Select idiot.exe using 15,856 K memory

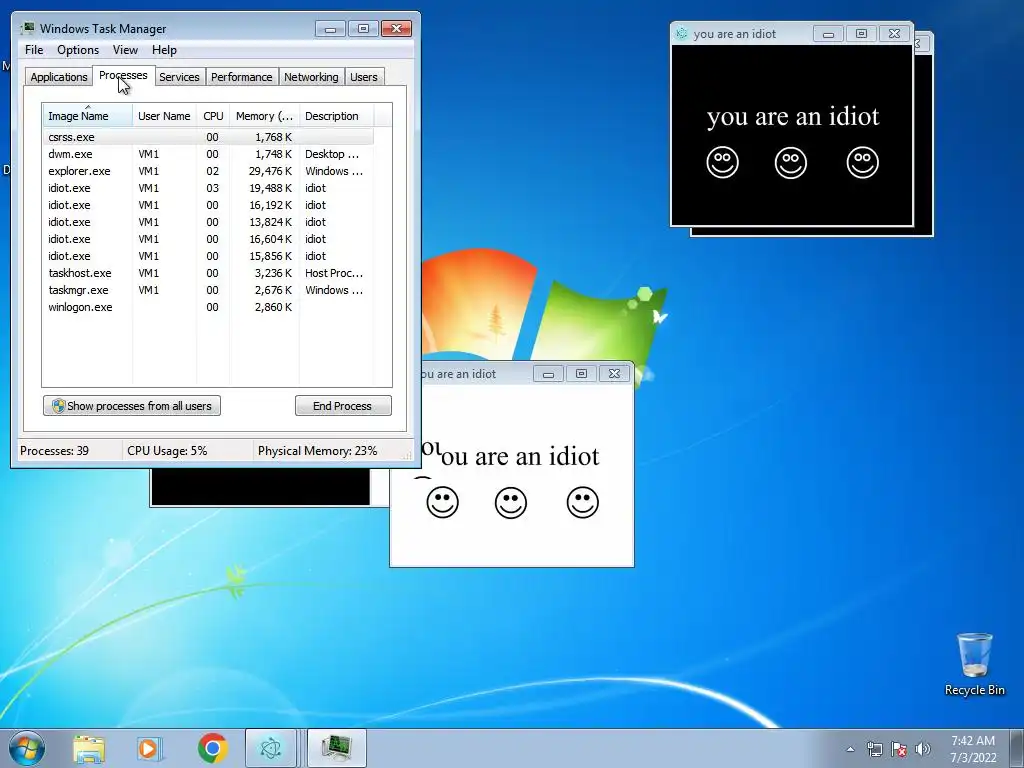click(x=208, y=256)
